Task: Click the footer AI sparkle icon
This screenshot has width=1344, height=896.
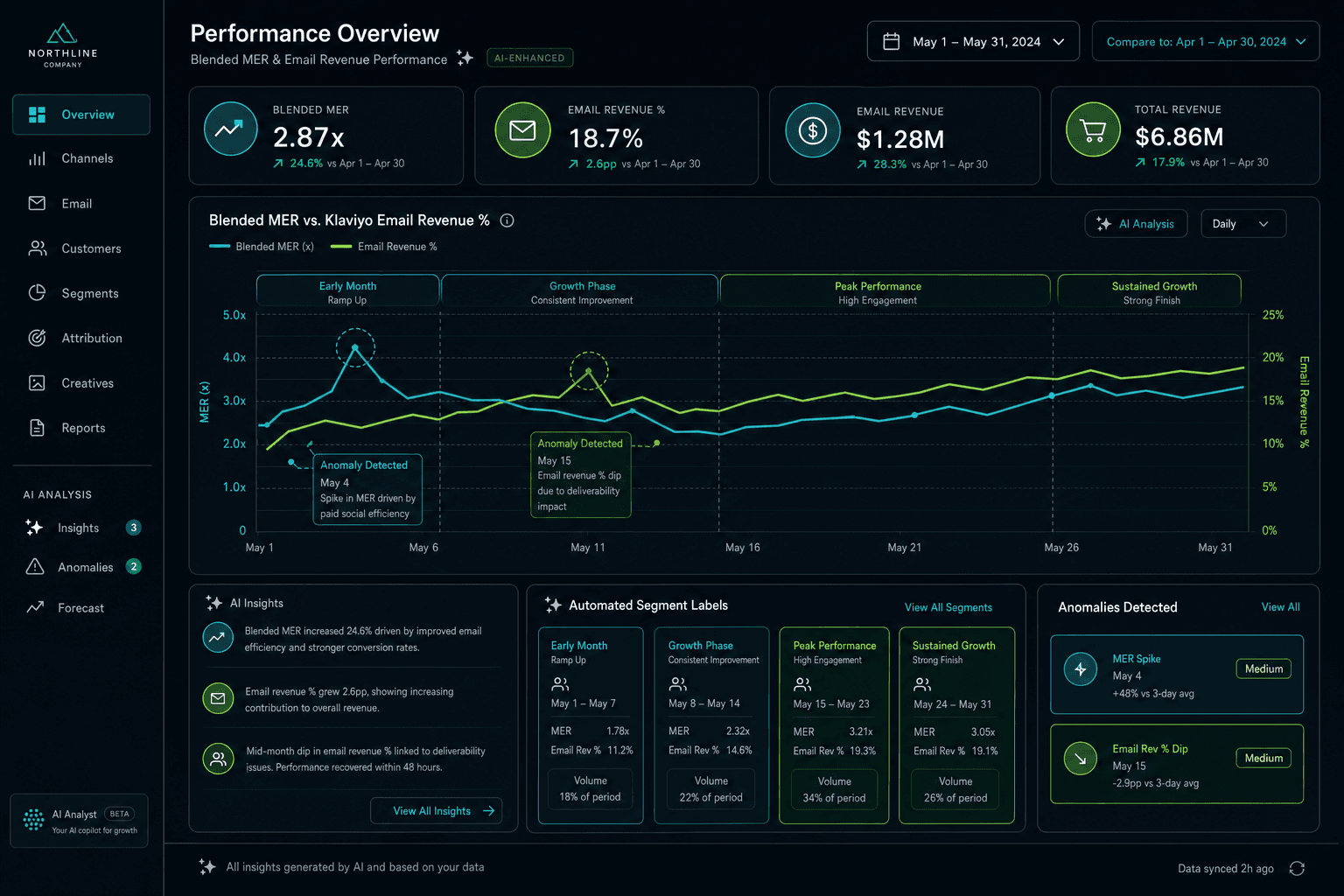Action: pos(207,866)
